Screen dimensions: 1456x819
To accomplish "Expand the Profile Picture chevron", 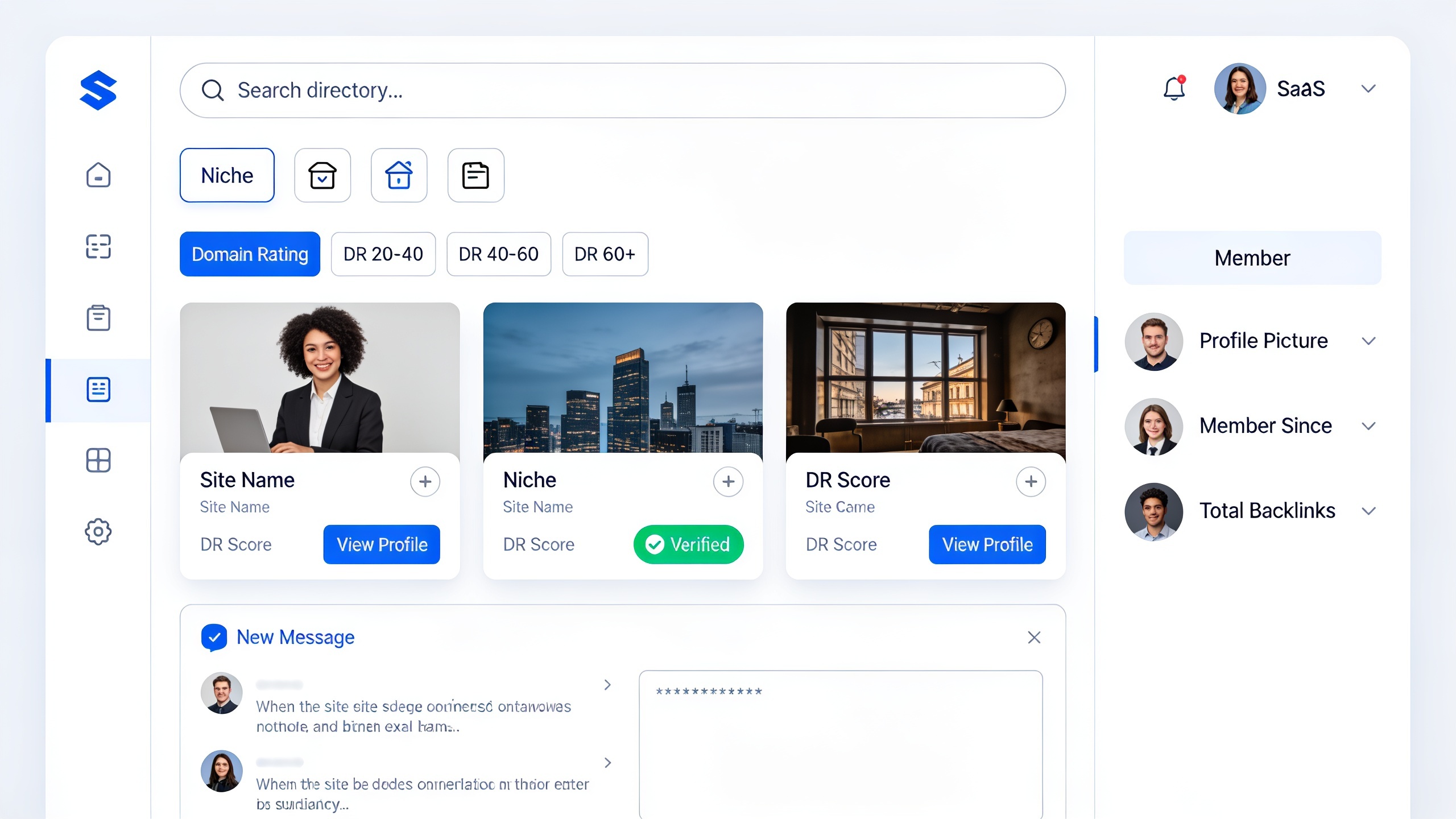I will point(1368,341).
